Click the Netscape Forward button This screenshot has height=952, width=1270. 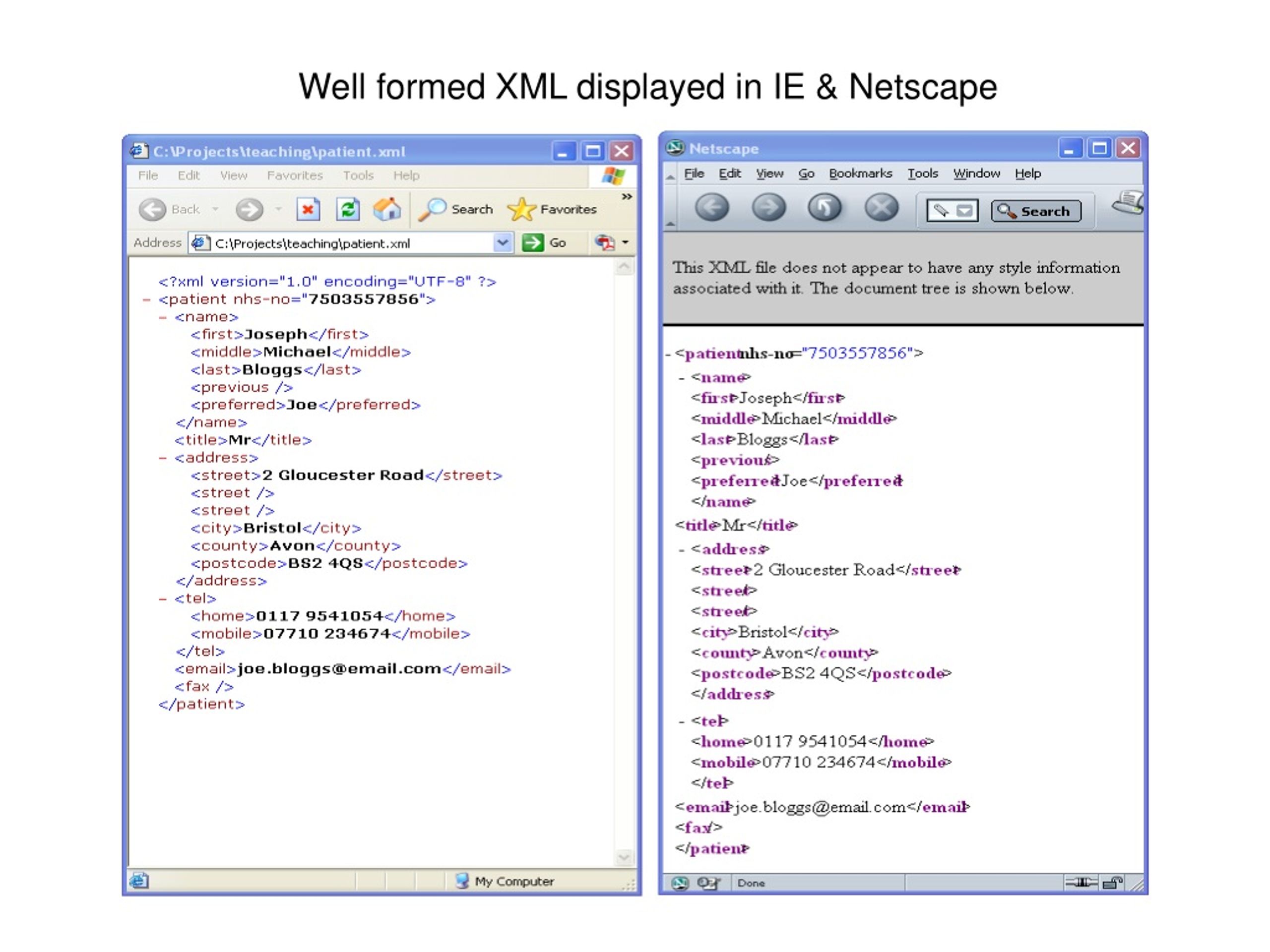coord(769,208)
